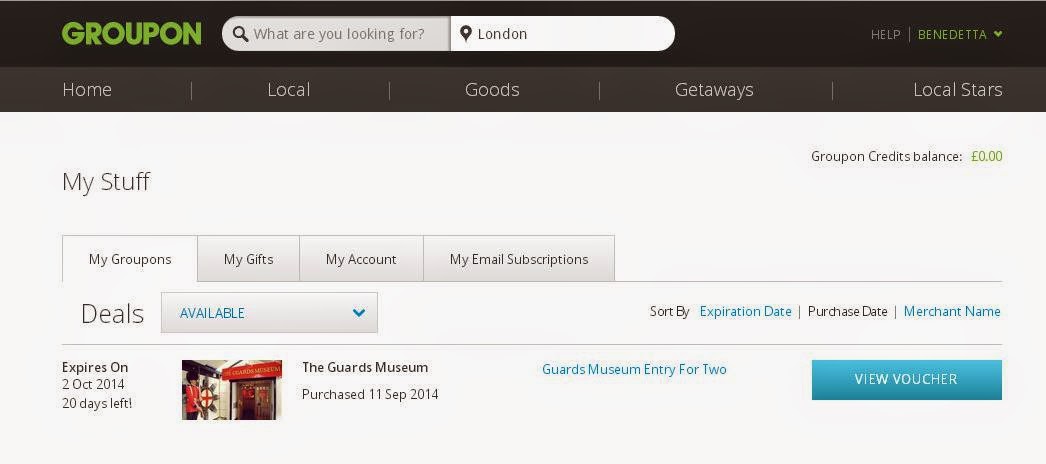This screenshot has height=464, width=1046.
Task: Click the Guards Museum deal thumbnail
Action: [231, 389]
